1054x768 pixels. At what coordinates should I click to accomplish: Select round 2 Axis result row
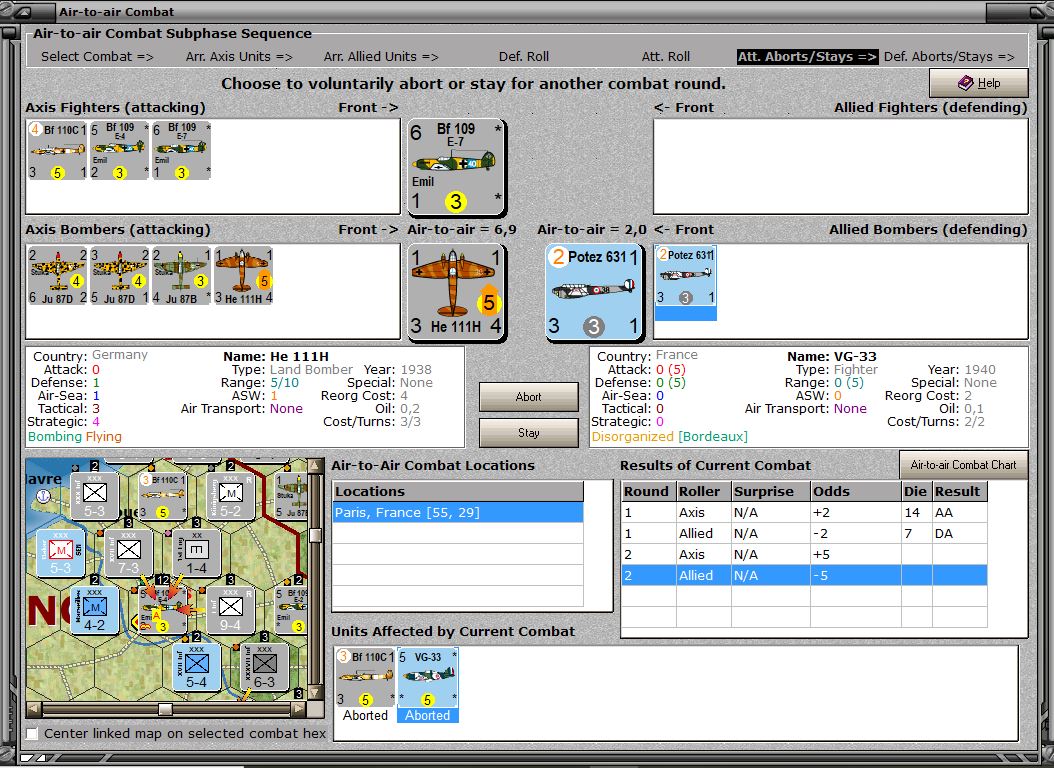point(805,554)
